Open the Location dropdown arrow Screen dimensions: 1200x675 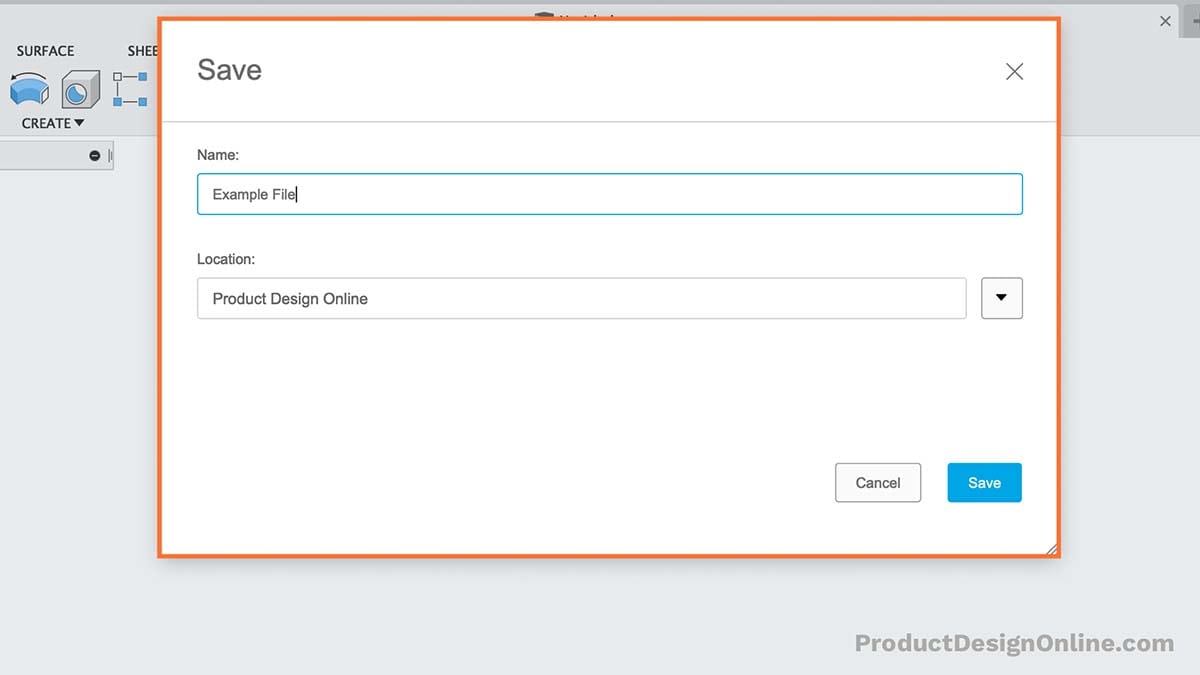click(x=1001, y=298)
